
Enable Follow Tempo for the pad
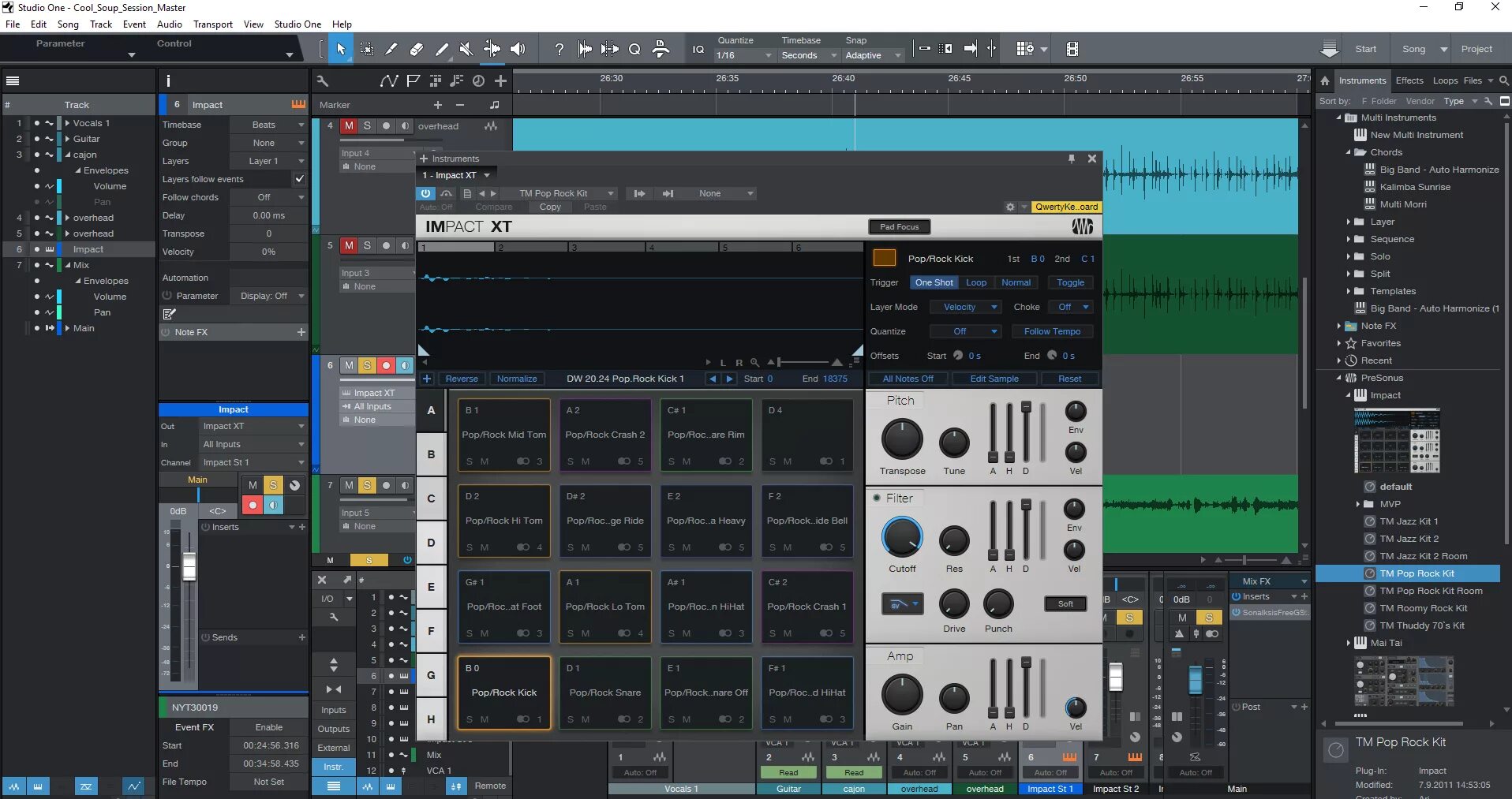click(1052, 331)
